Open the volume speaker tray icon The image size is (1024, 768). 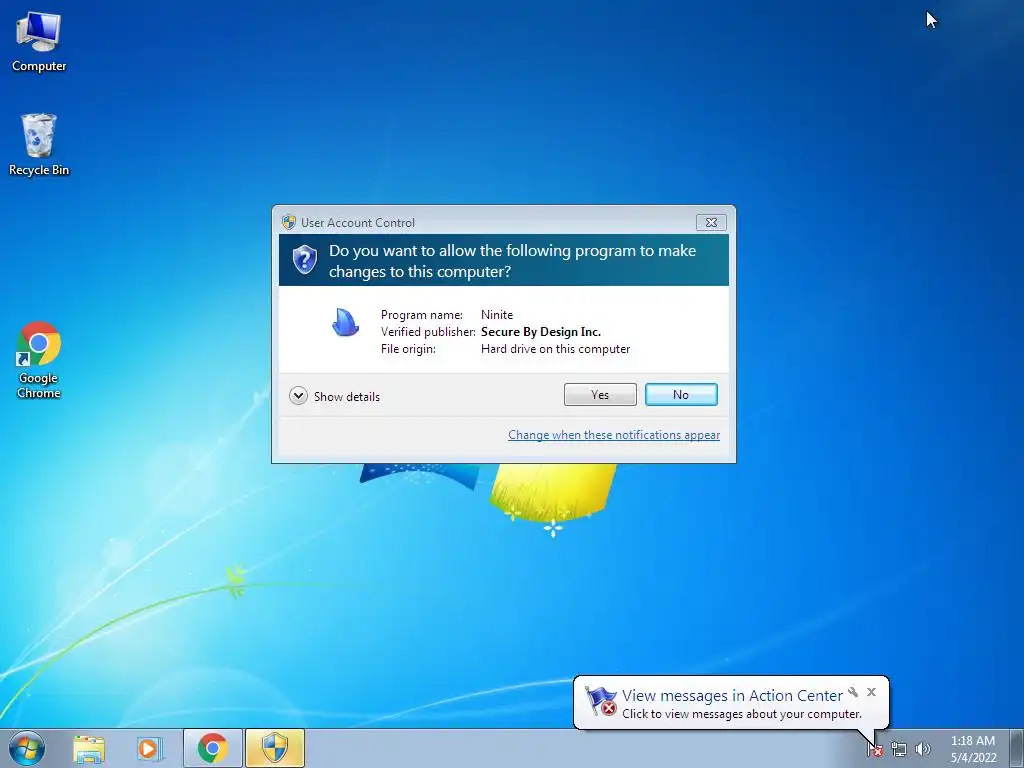(923, 749)
